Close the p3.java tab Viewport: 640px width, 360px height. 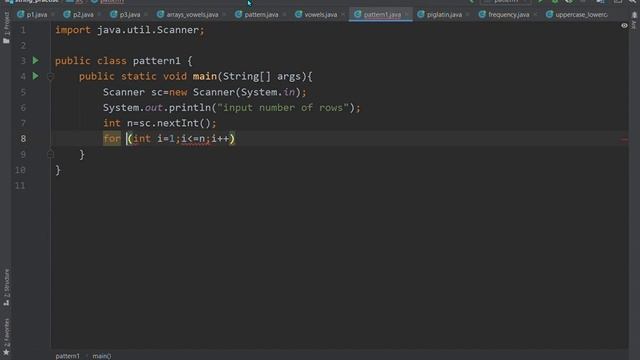point(146,15)
